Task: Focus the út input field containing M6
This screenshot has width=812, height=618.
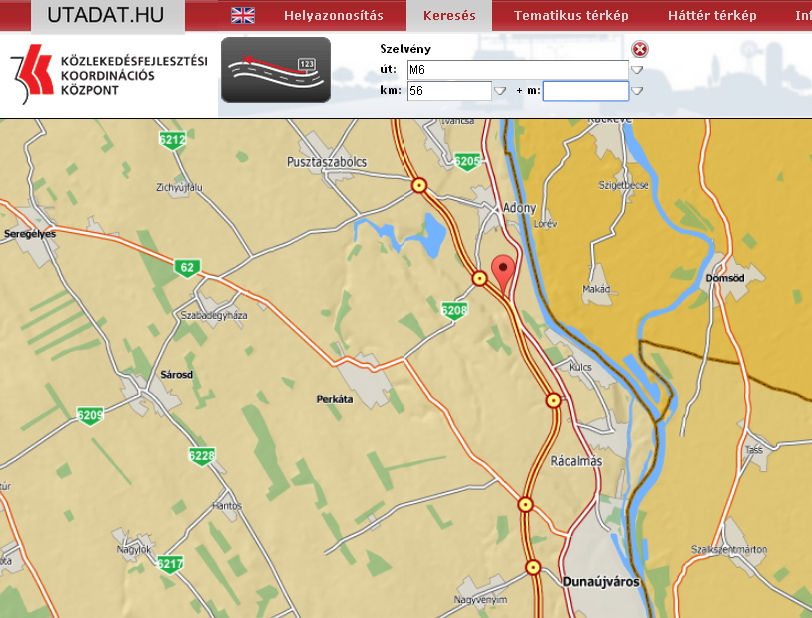Action: (517, 69)
